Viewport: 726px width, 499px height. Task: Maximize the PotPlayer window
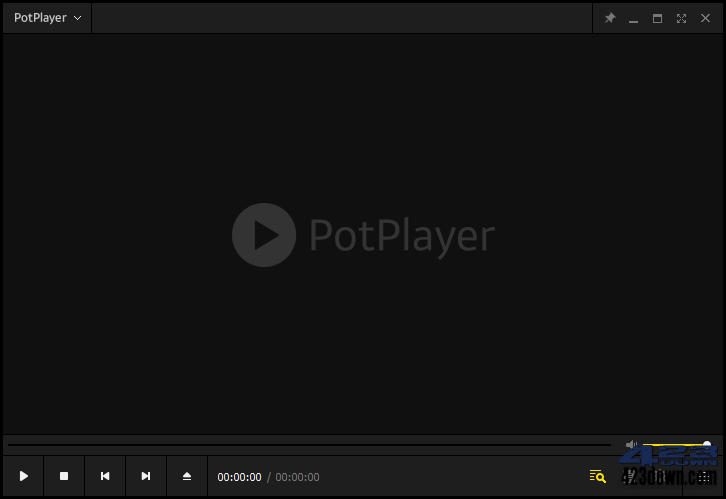657,19
